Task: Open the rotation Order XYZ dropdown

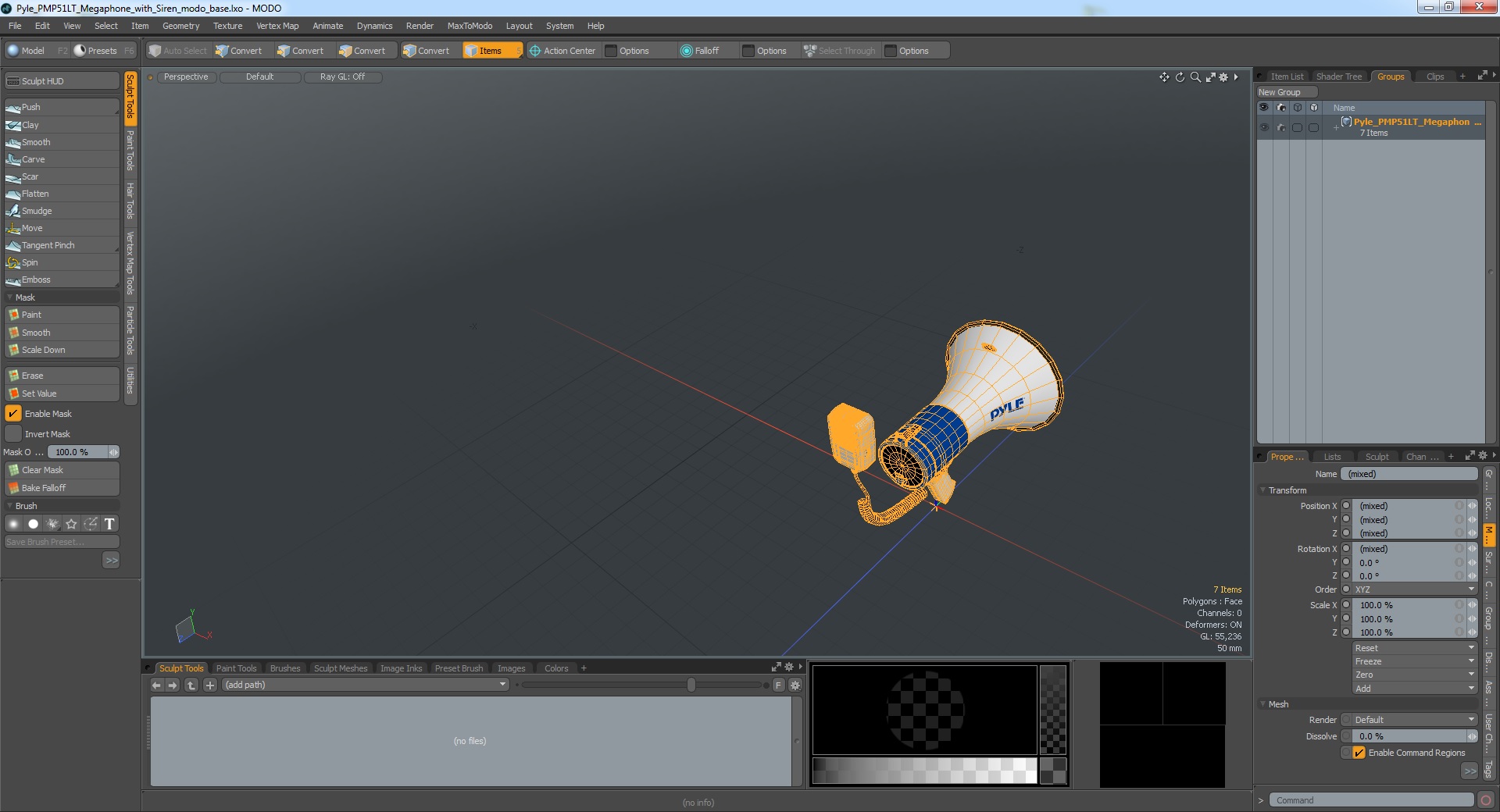Action: tap(1414, 589)
